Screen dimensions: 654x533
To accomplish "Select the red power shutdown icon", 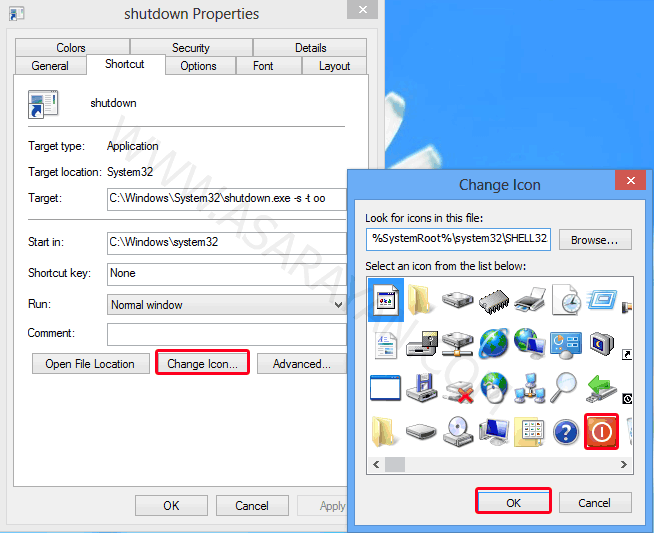I will point(602,431).
